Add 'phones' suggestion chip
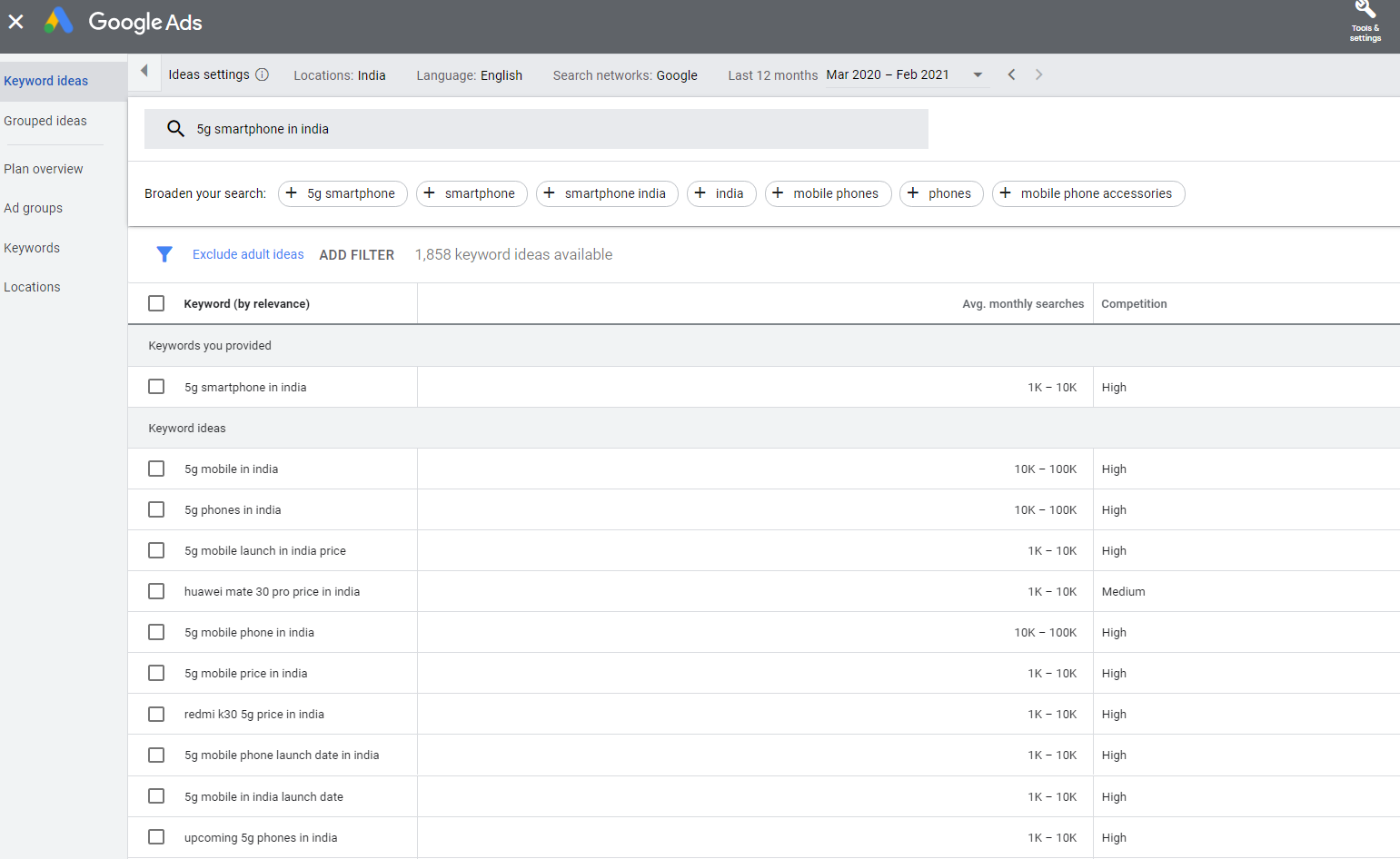 [x=941, y=193]
